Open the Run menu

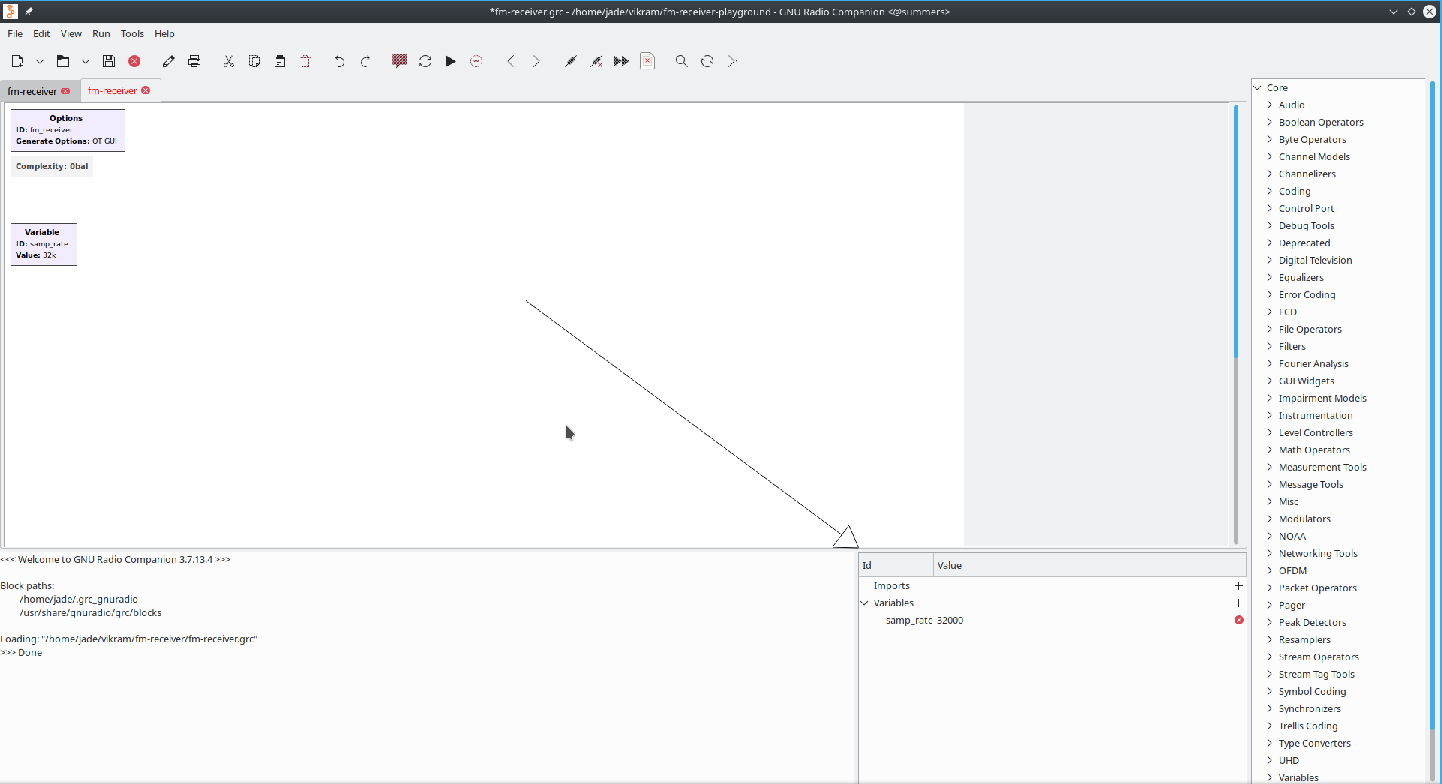click(101, 33)
